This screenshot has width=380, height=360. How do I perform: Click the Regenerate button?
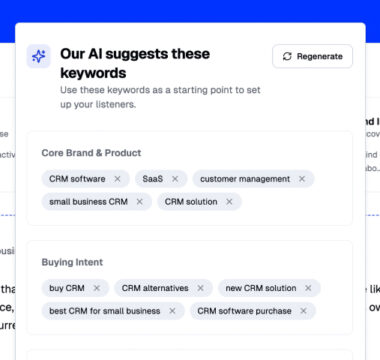[312, 56]
